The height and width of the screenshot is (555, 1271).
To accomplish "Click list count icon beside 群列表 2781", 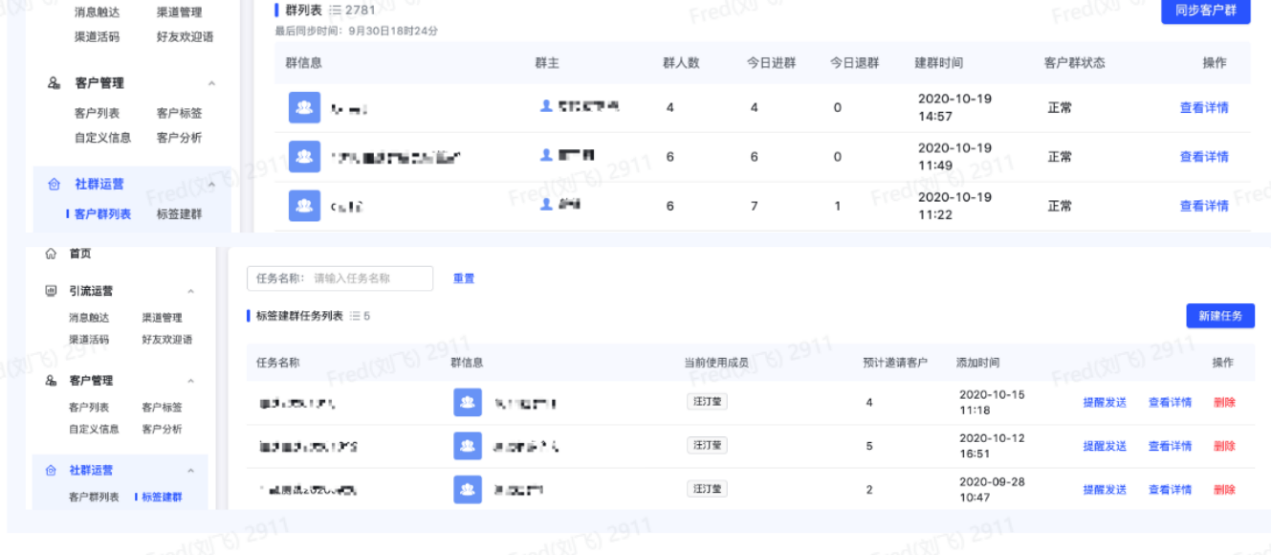I will point(335,10).
